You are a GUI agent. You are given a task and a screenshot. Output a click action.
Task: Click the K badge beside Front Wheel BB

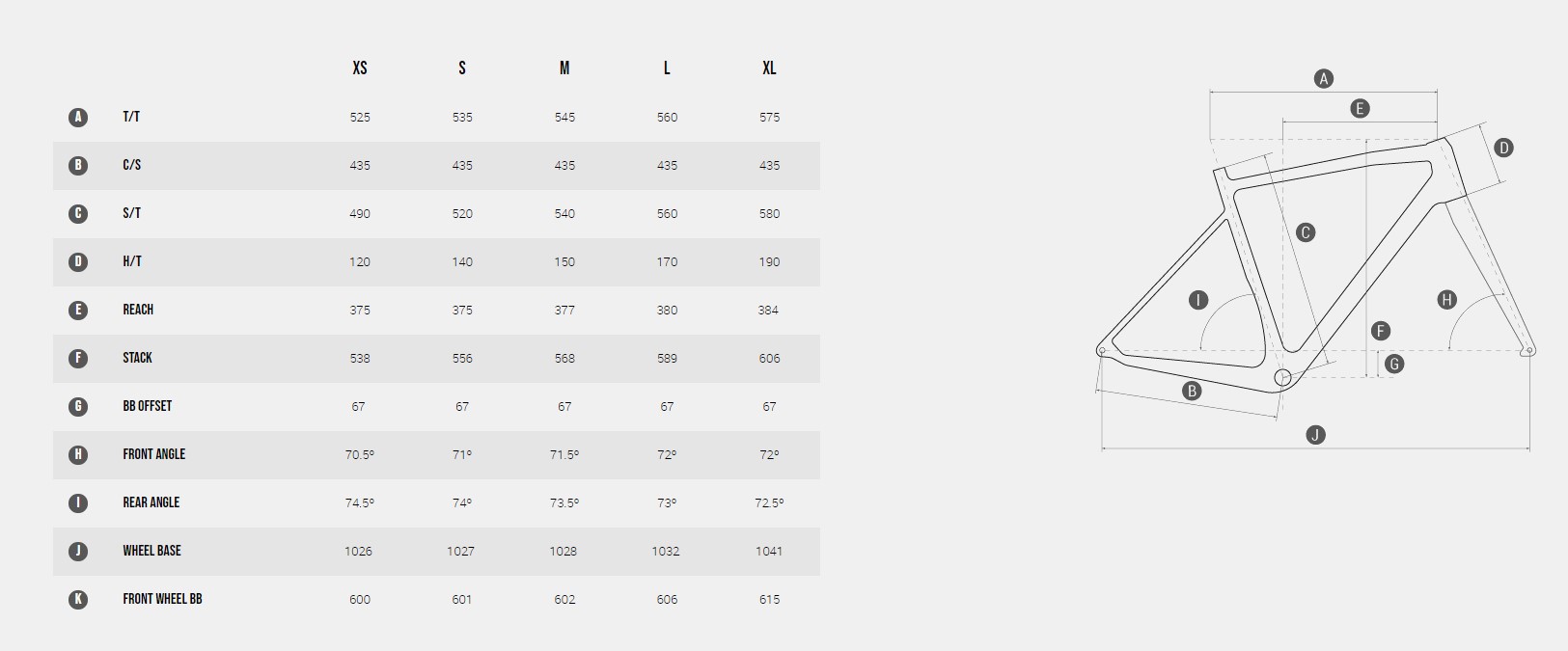click(78, 599)
